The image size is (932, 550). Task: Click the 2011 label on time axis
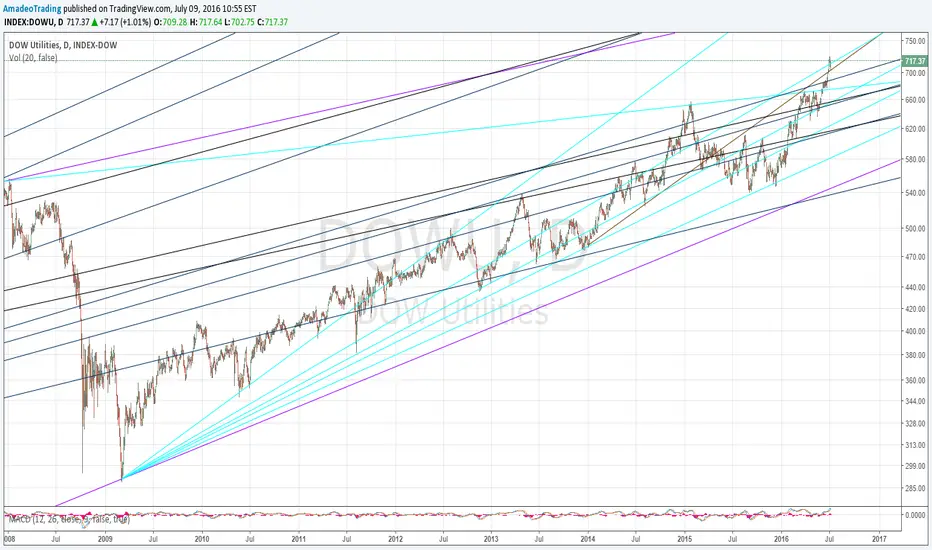click(298, 539)
